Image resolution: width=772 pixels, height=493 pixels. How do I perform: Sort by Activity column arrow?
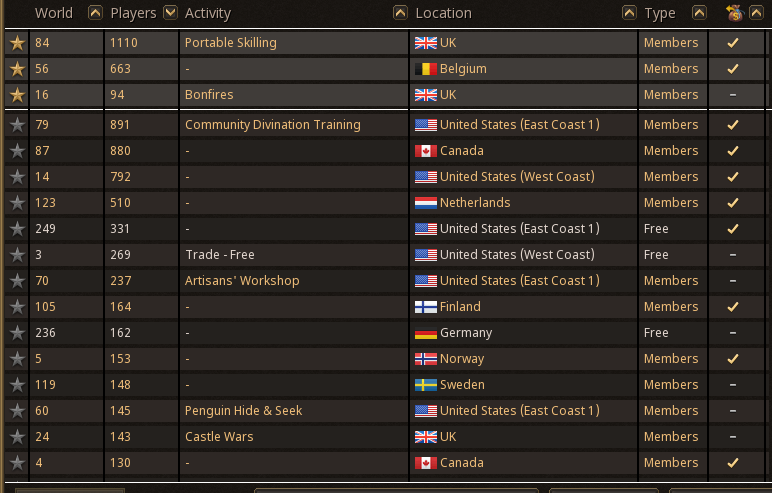click(x=400, y=13)
